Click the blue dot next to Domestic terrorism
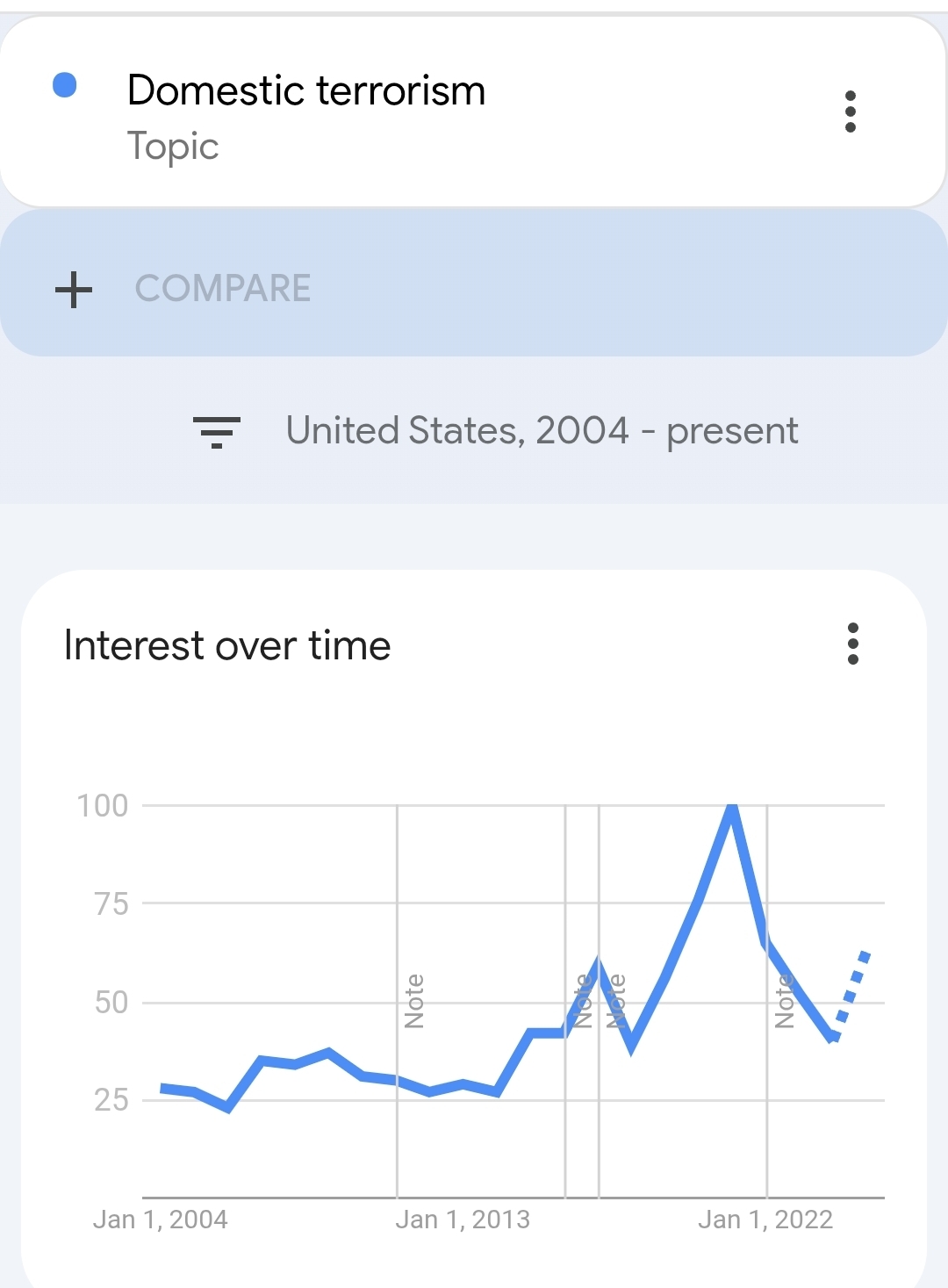This screenshot has height=1288, width=948. tap(65, 85)
